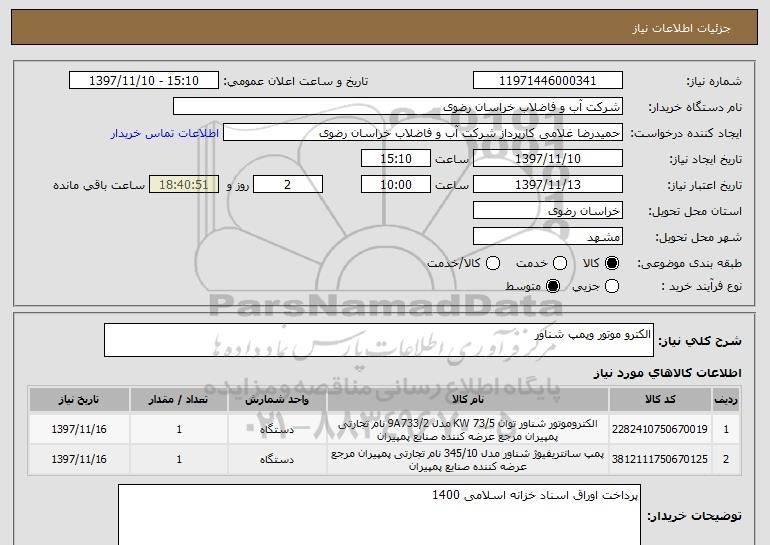Click item code 3812111750670125
The width and height of the screenshot is (770, 545).
click(660, 459)
